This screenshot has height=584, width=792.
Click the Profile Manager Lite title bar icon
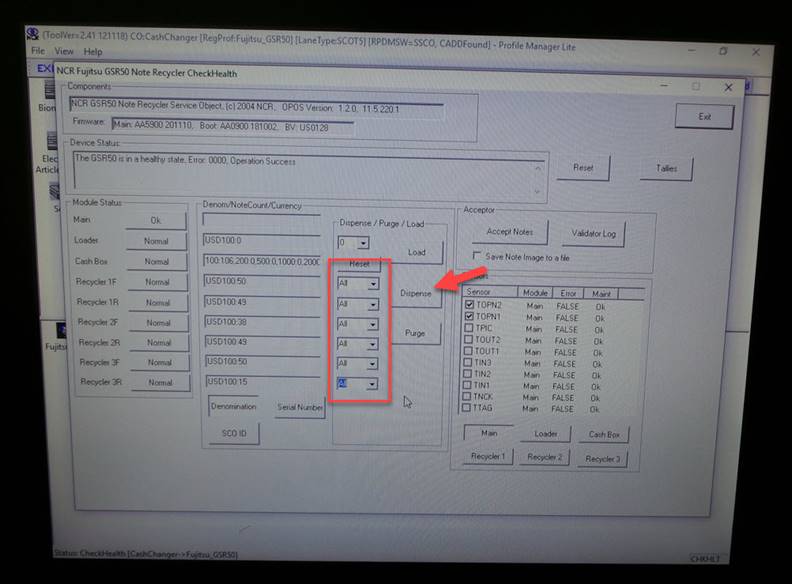click(x=33, y=34)
